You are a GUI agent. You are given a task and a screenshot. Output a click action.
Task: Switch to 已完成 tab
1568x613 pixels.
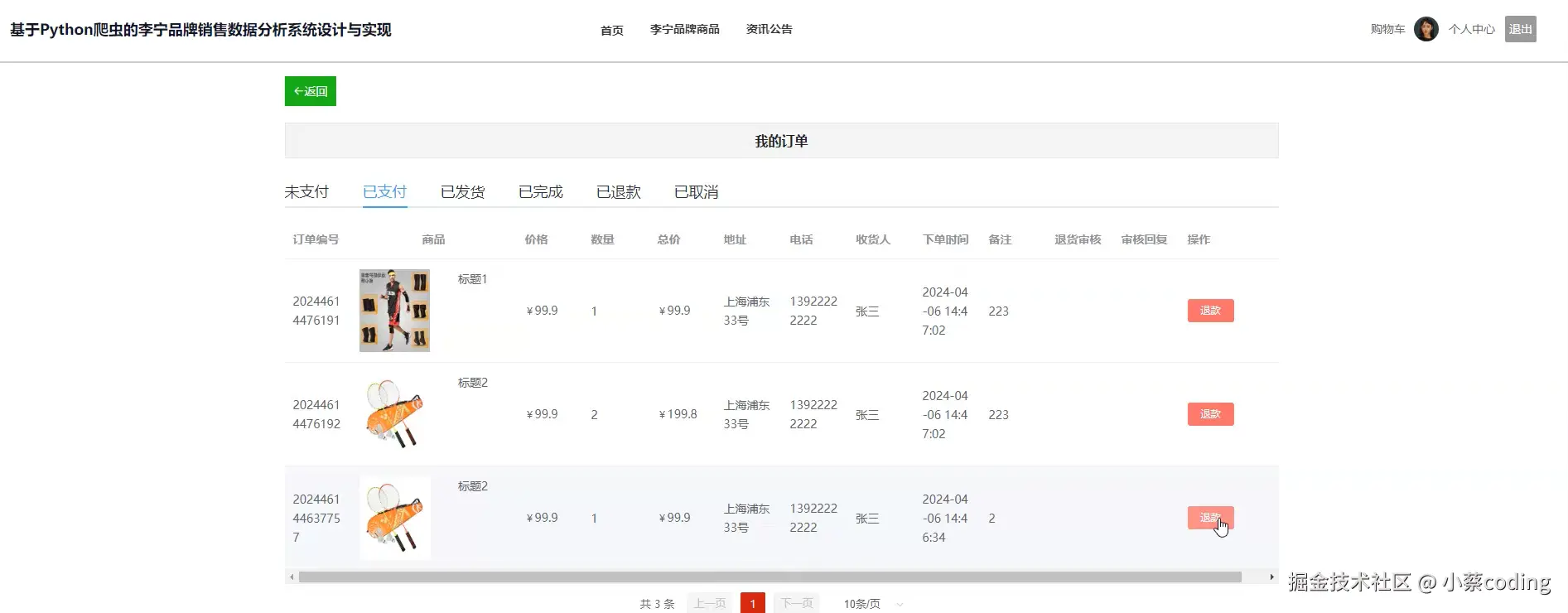pos(540,192)
